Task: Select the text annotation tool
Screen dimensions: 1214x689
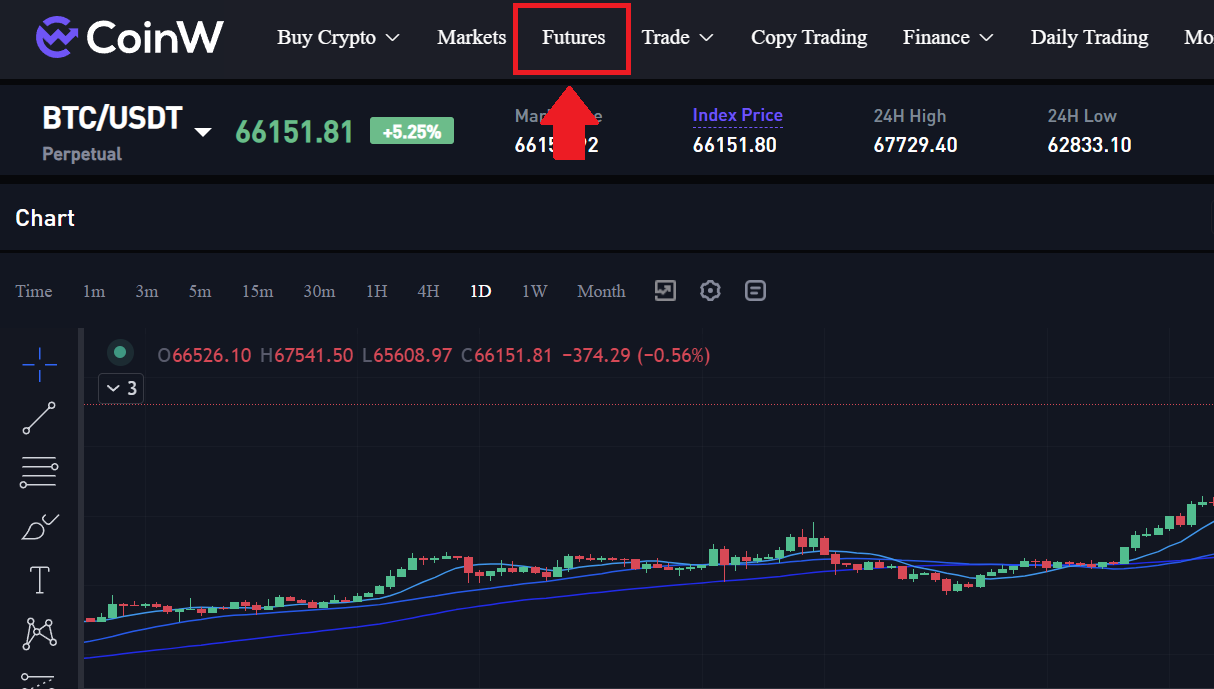Action: tap(39, 579)
